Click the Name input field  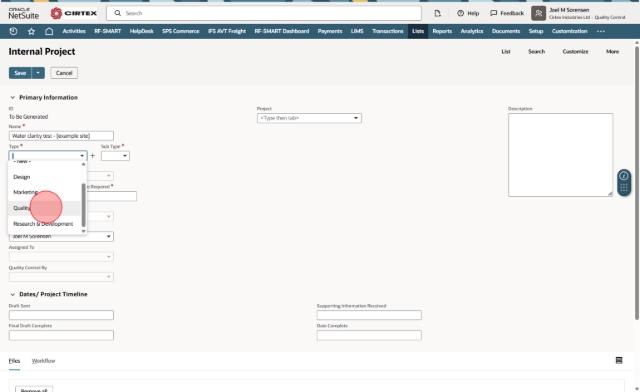(x=61, y=136)
